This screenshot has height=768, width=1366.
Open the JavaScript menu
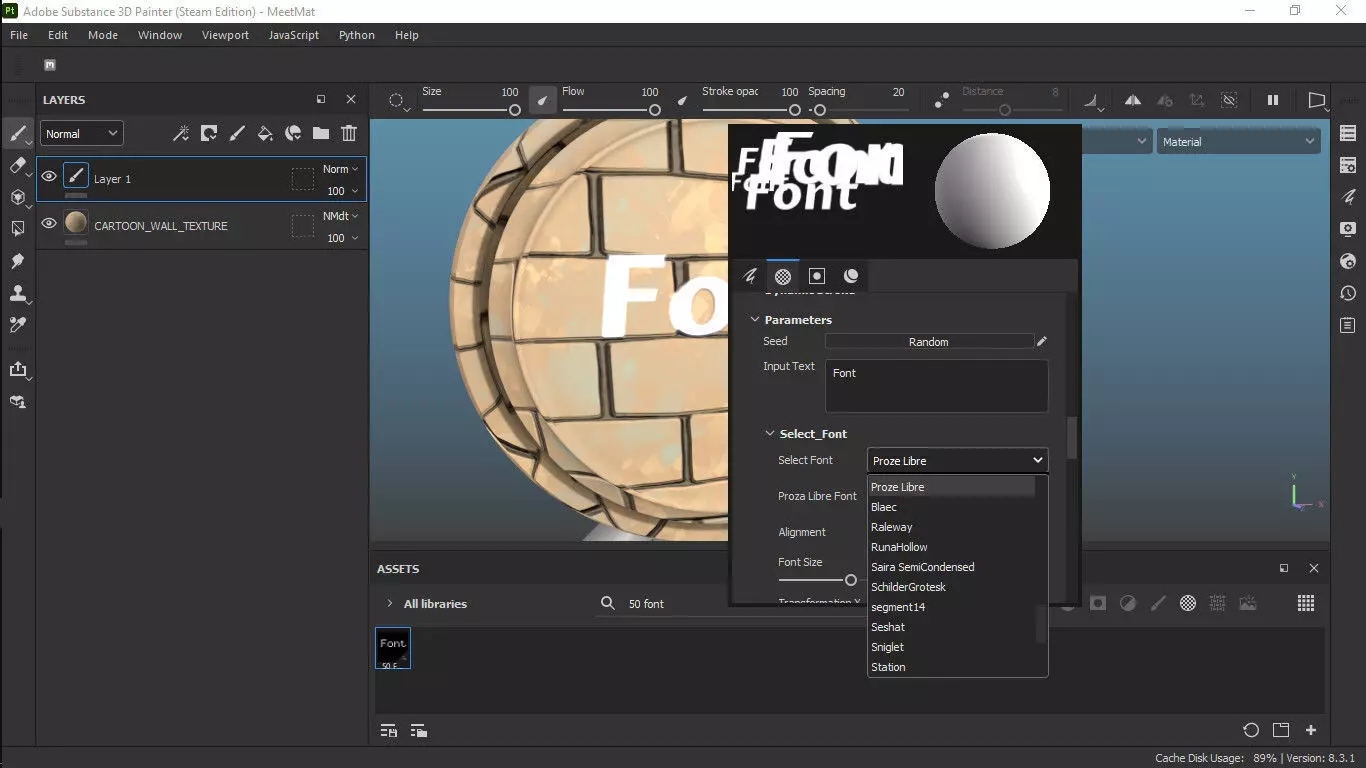(294, 35)
